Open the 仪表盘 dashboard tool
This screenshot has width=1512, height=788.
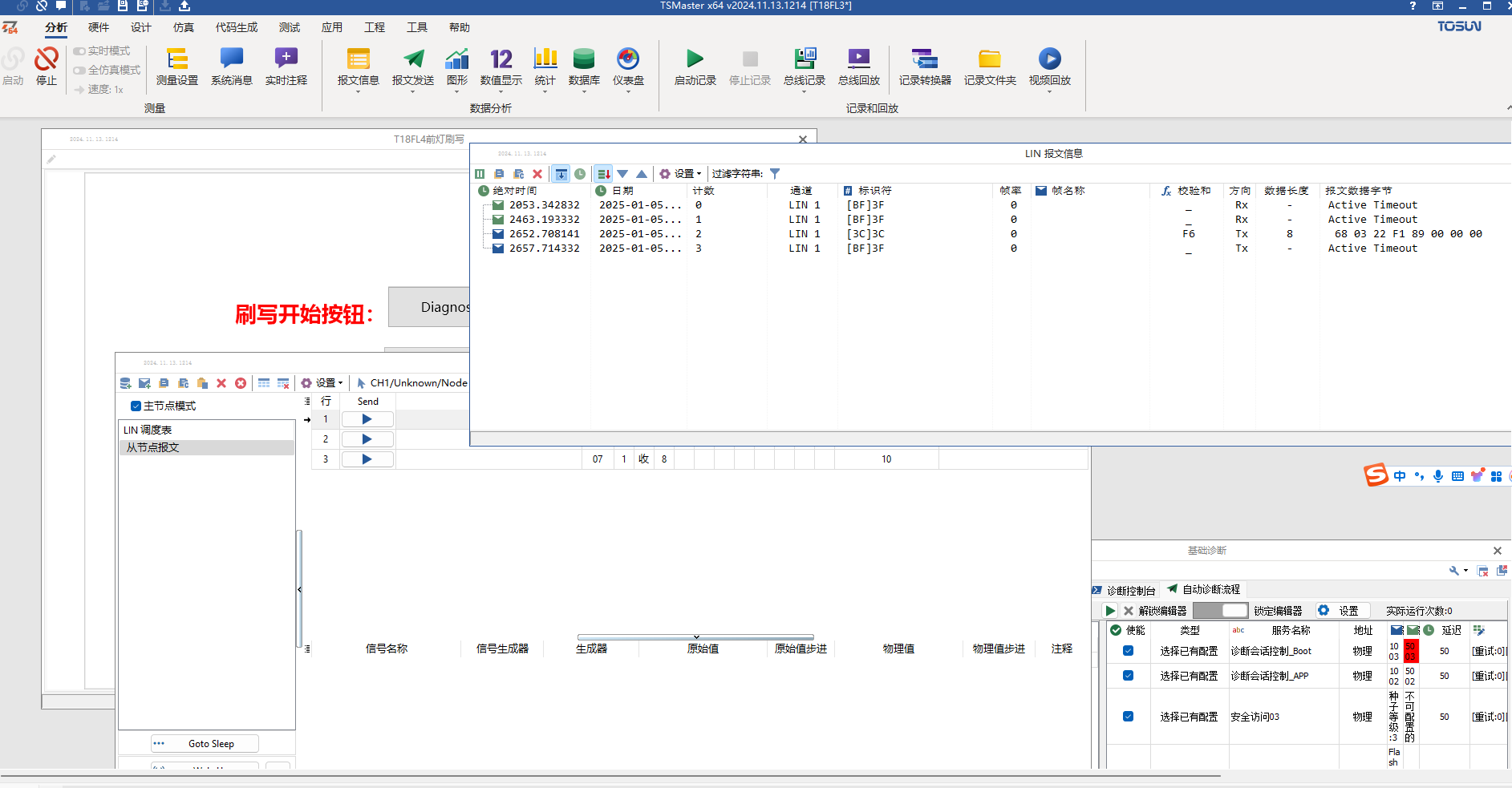tap(628, 66)
